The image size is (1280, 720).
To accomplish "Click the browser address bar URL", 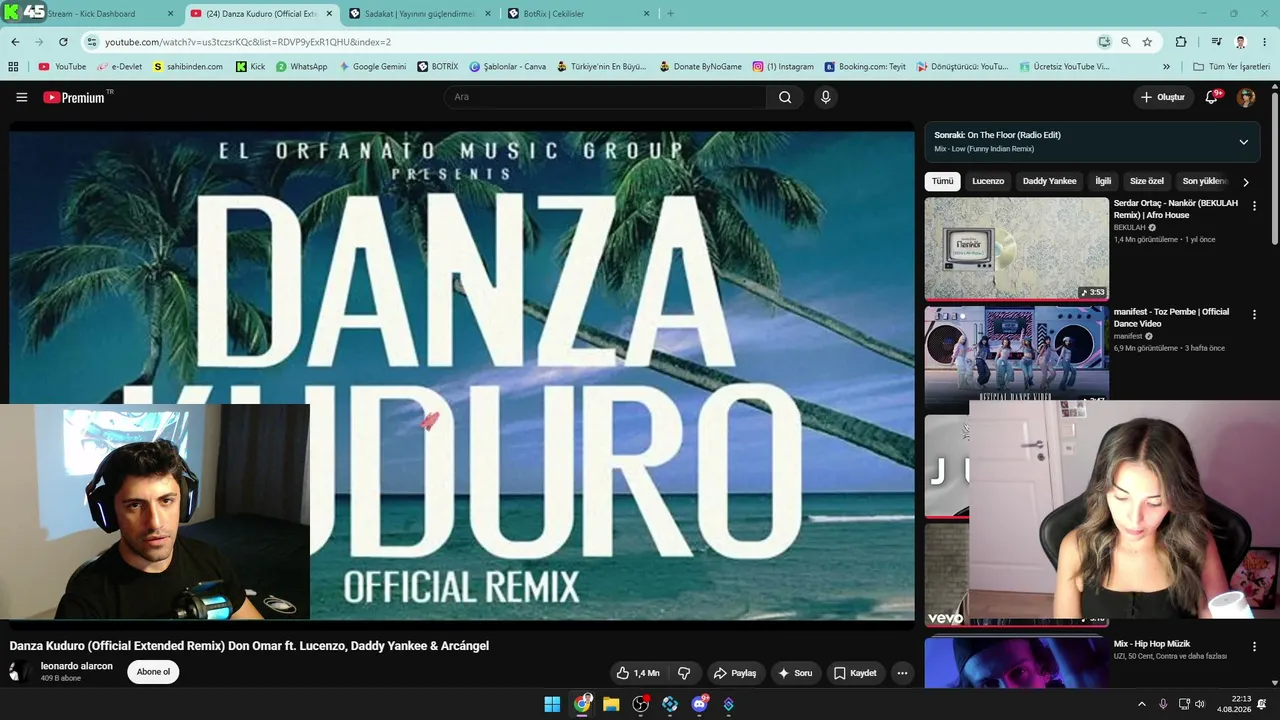I will (x=248, y=42).
